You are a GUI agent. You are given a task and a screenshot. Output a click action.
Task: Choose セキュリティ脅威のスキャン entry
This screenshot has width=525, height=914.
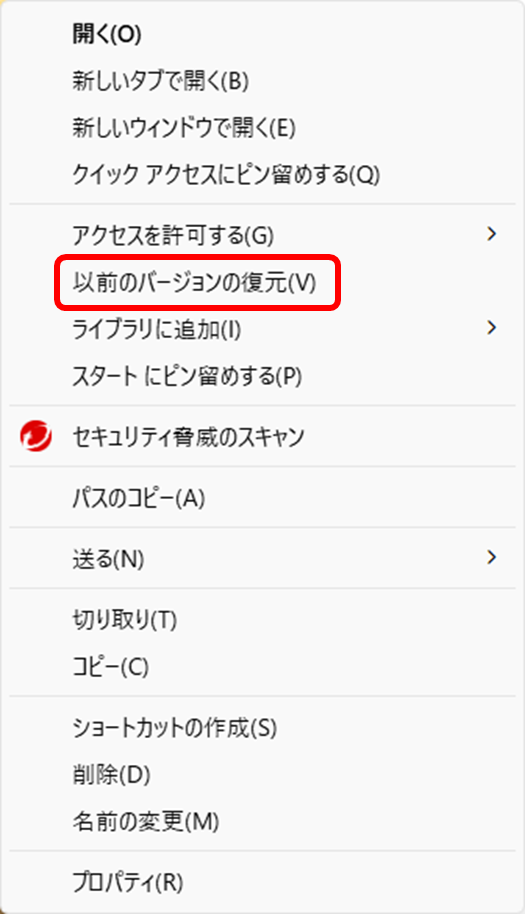click(262, 437)
